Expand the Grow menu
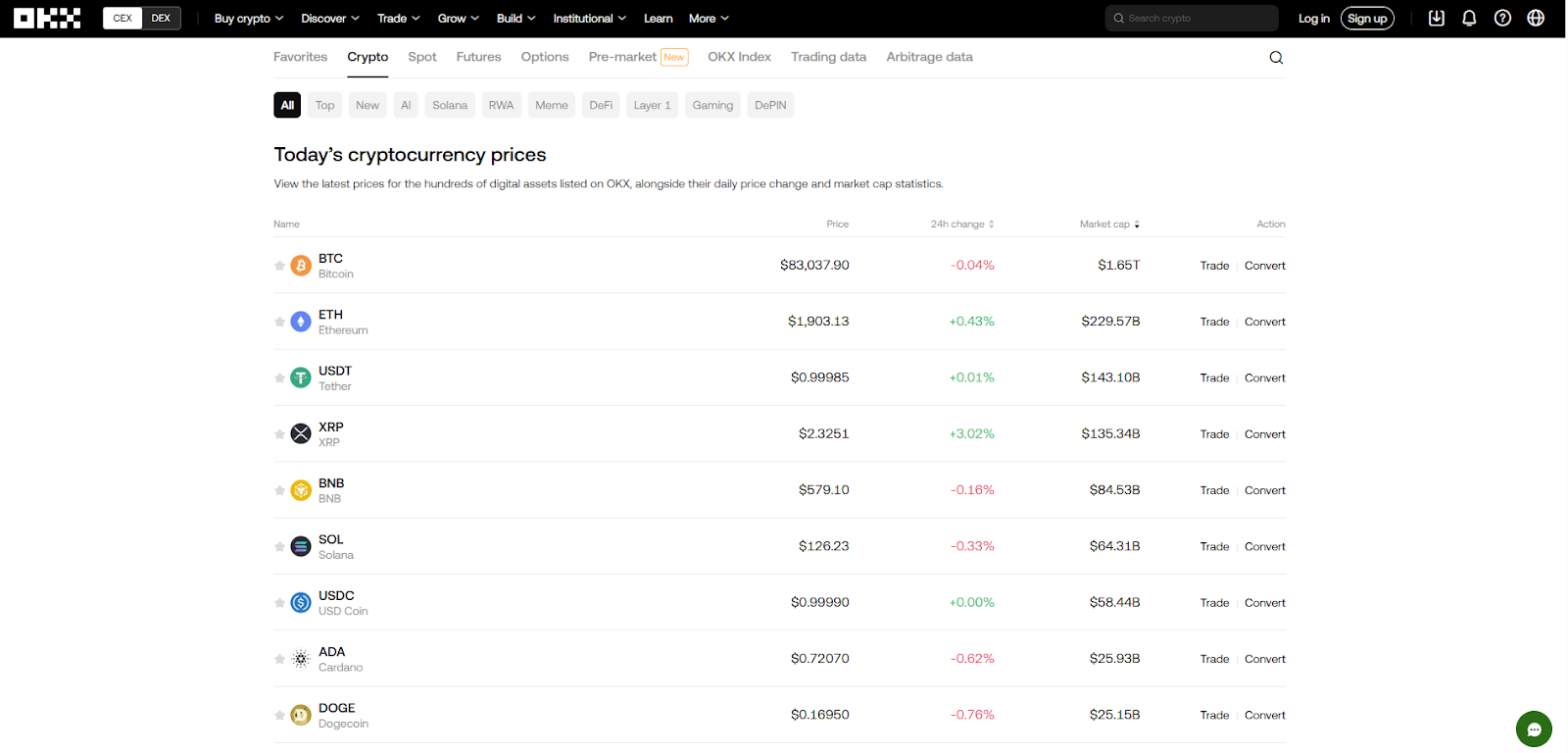 click(x=459, y=18)
